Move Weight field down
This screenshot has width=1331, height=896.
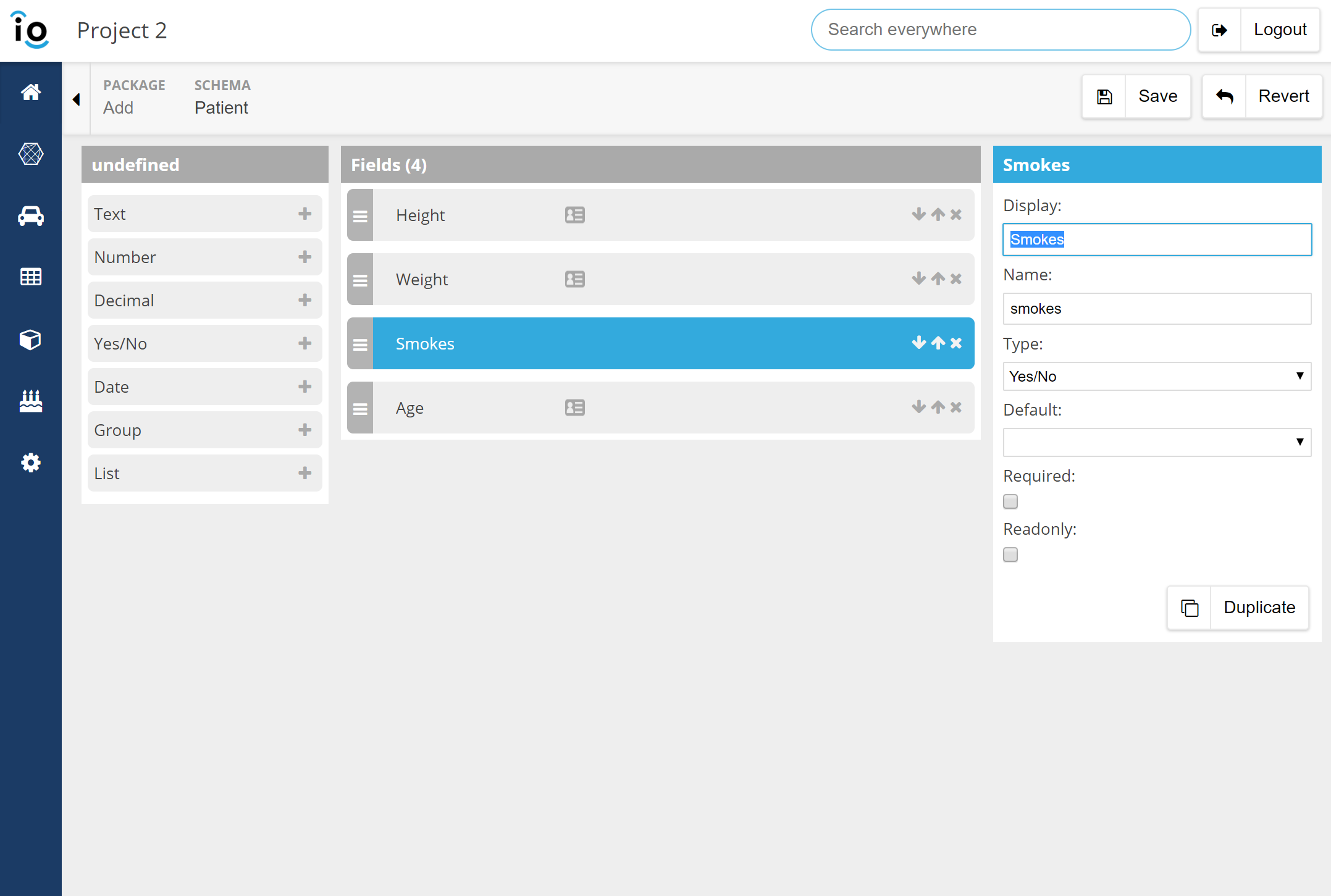919,278
